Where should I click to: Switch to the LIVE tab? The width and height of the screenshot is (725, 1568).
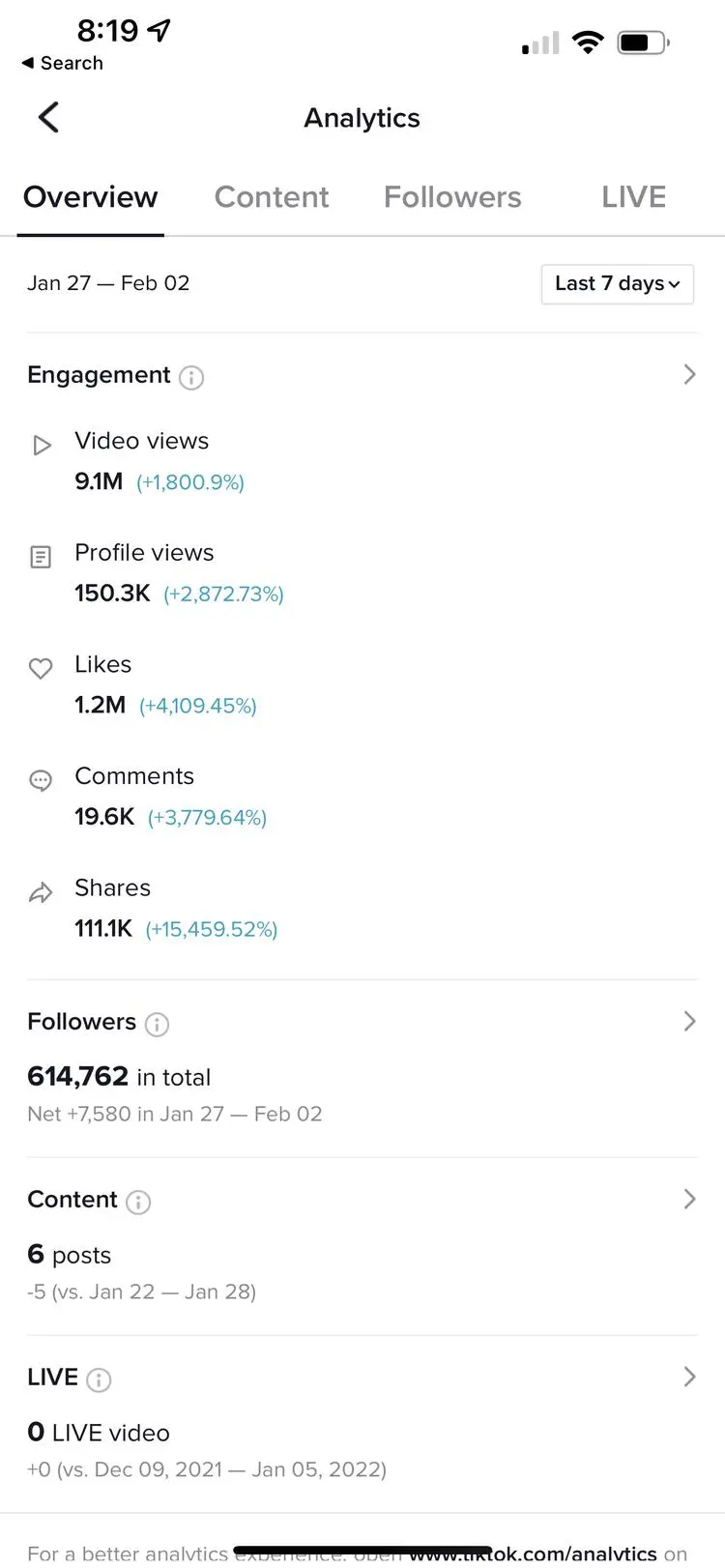point(634,197)
